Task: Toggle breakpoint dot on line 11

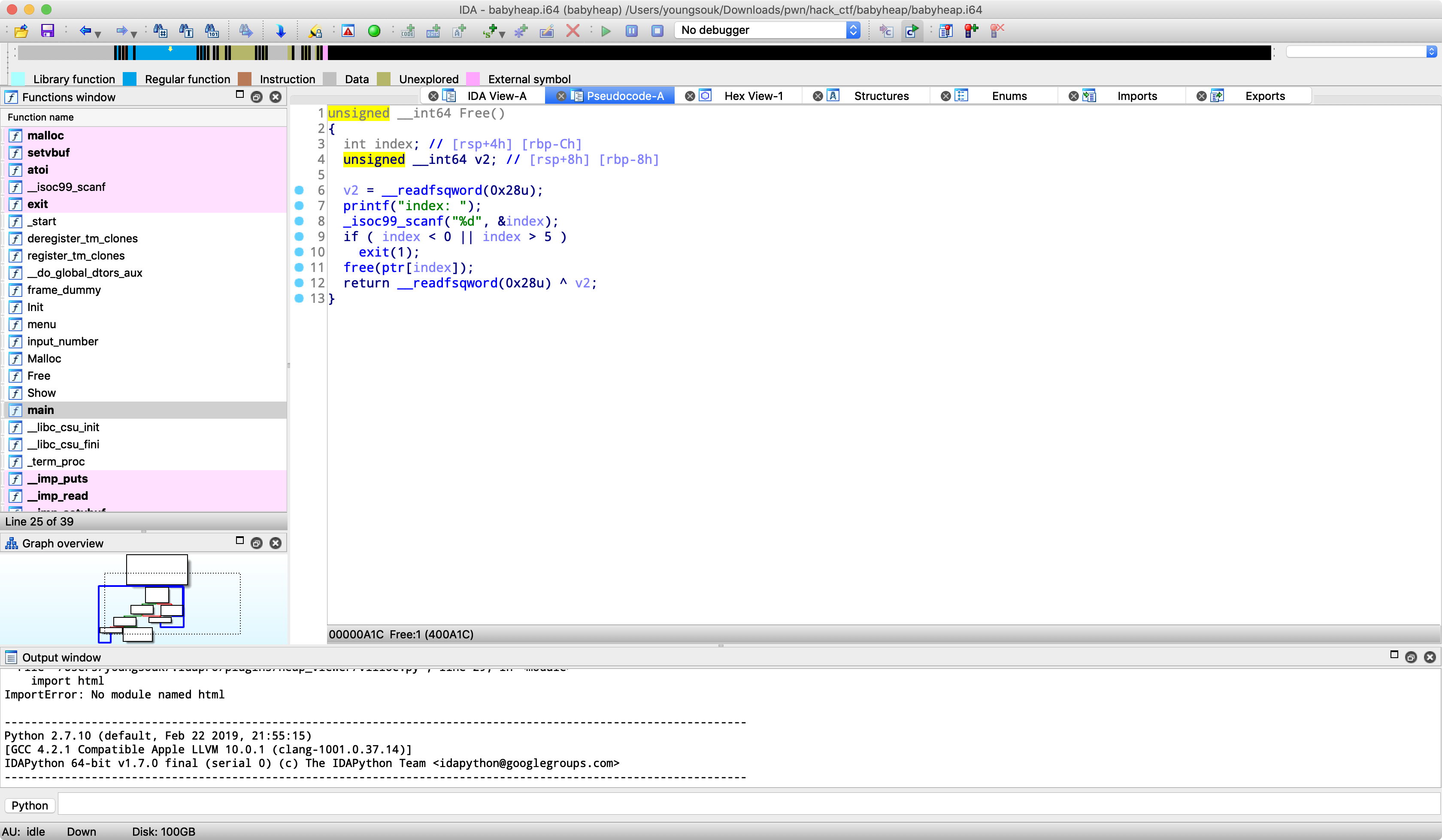Action: 299,267
